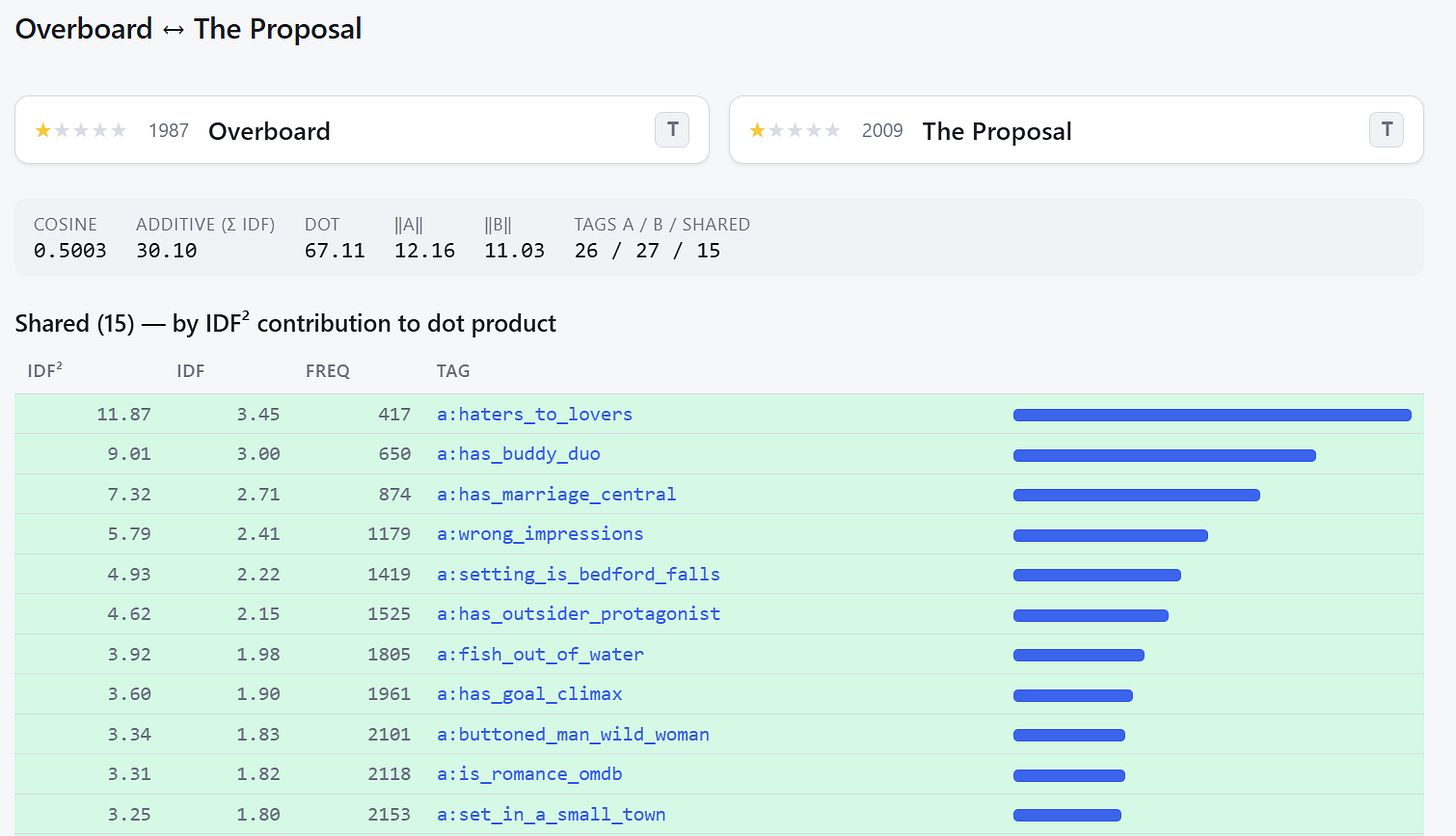Screen dimensions: 1456x836
Task: Click the blue bar for a:has_marriage_central
Action: [x=1136, y=495]
